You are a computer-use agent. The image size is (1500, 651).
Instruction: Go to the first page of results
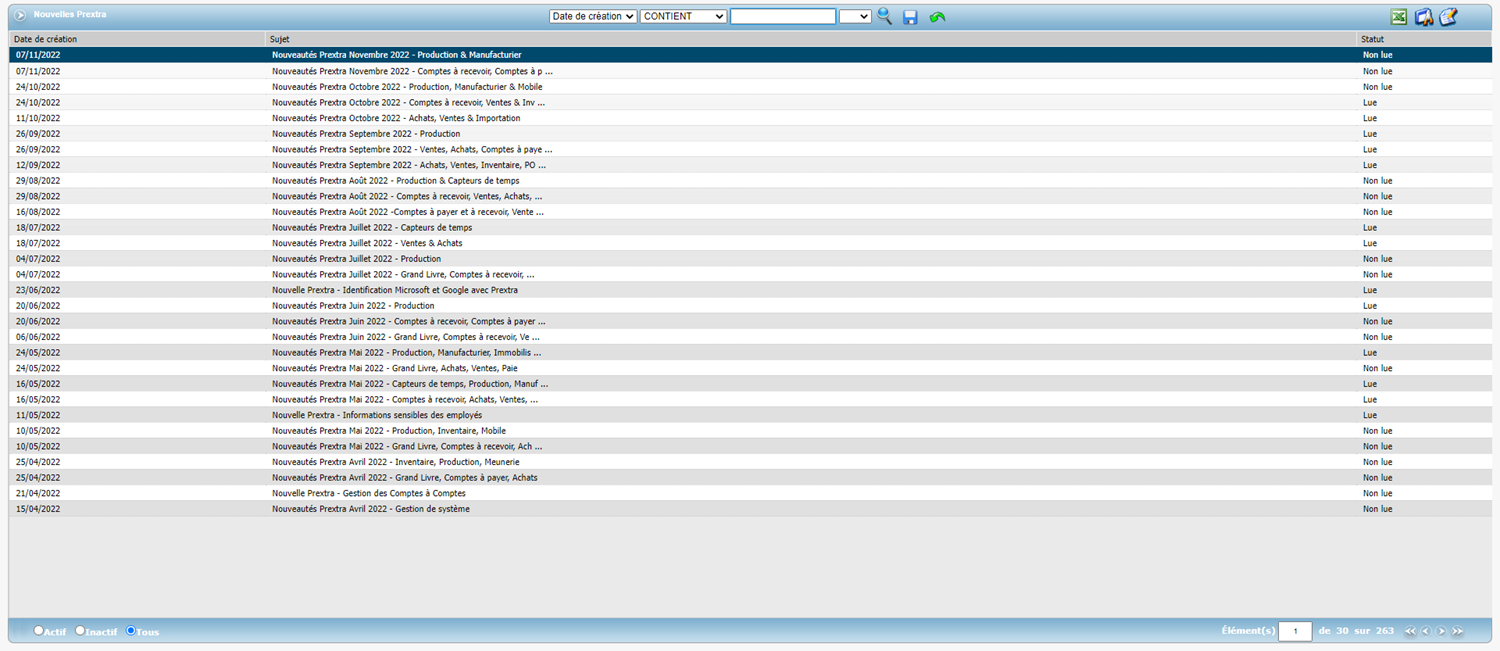(1410, 631)
